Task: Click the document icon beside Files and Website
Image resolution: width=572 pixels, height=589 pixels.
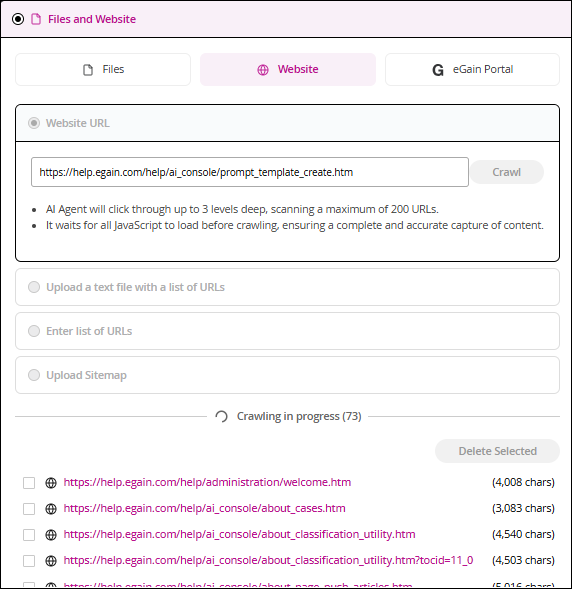Action: [36, 19]
